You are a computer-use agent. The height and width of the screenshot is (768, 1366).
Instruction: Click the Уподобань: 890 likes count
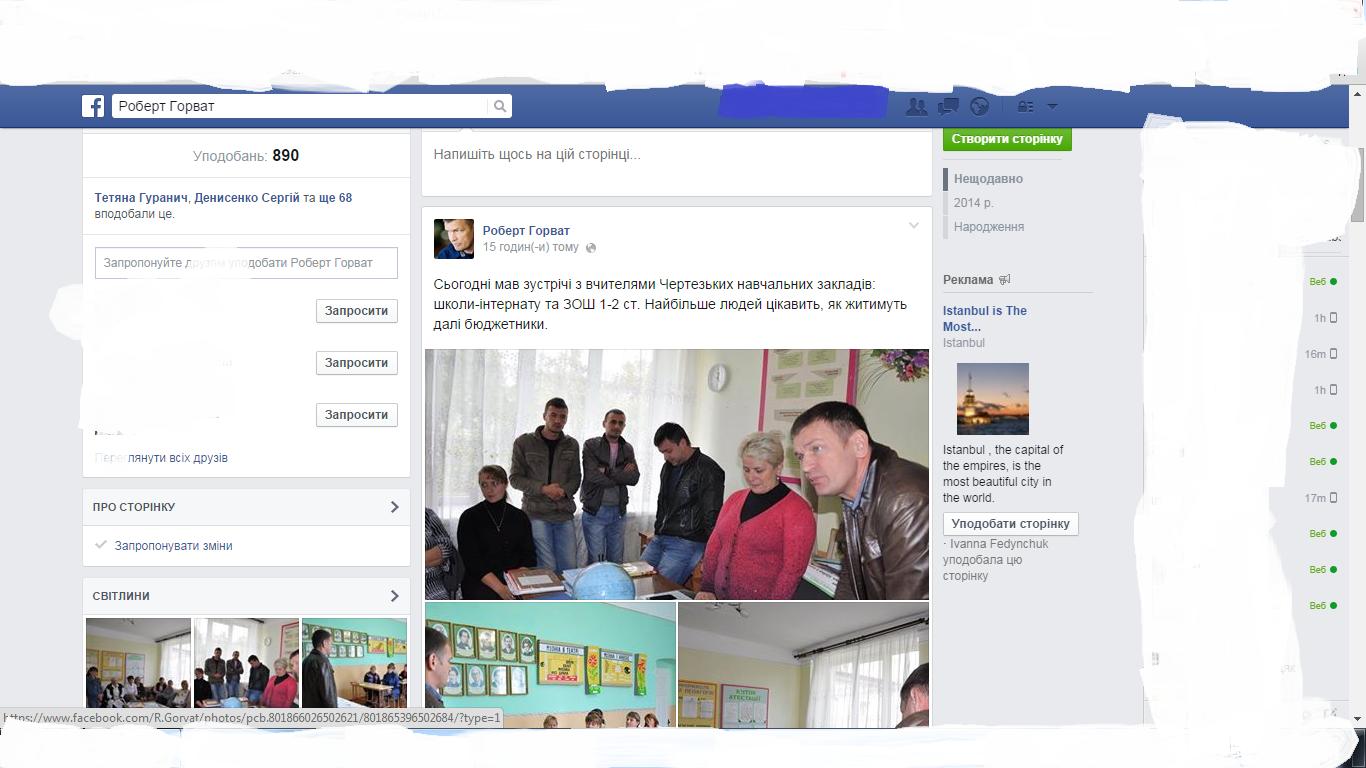246,156
